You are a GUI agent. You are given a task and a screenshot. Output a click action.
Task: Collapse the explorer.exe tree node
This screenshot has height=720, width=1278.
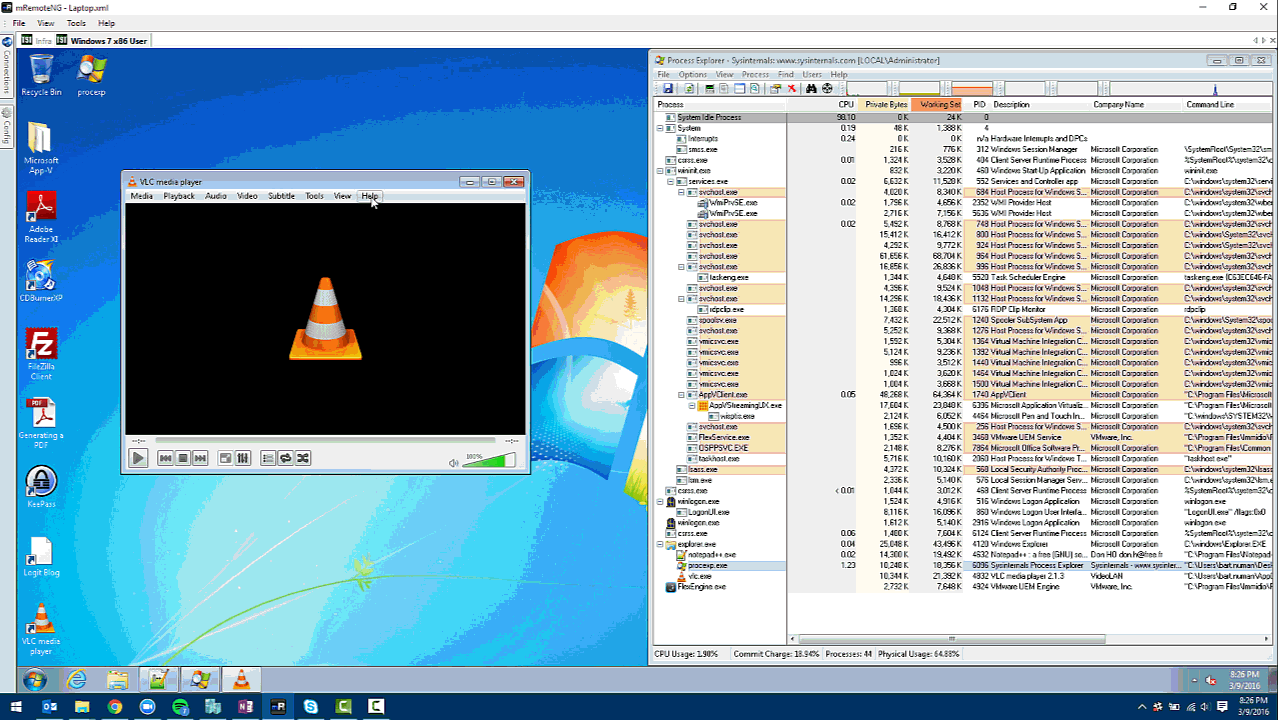click(661, 544)
